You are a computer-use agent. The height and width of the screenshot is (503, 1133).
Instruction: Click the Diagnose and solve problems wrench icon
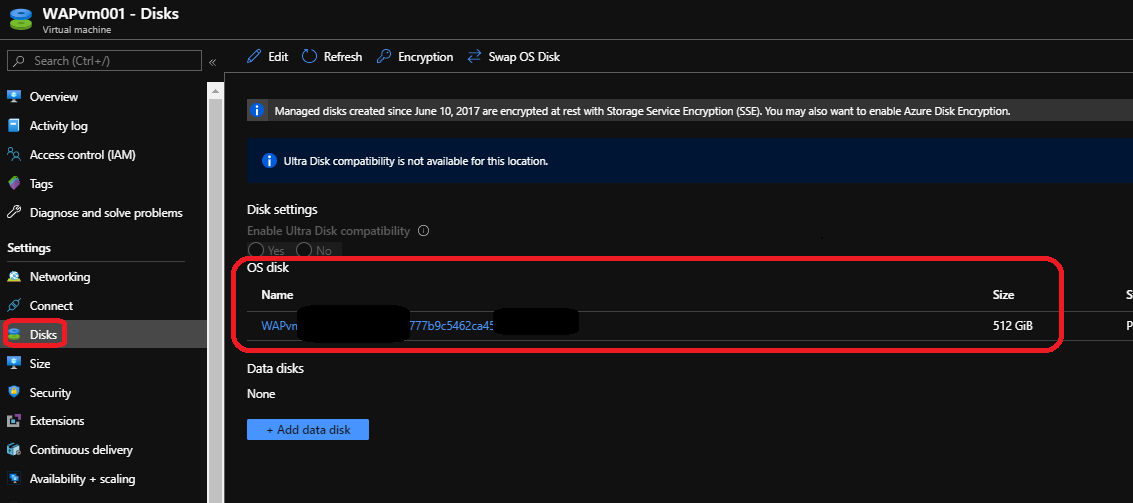(14, 212)
